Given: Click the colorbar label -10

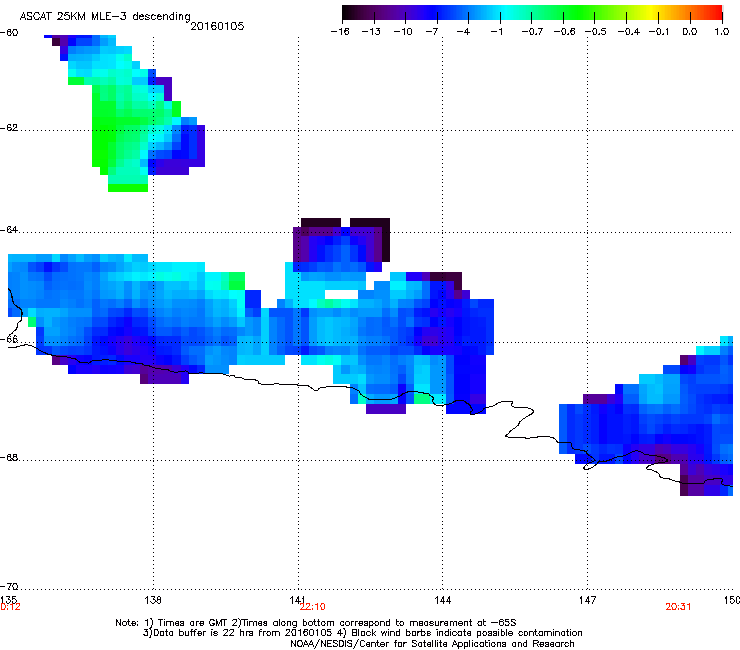Looking at the screenshot, I should (x=403, y=32).
